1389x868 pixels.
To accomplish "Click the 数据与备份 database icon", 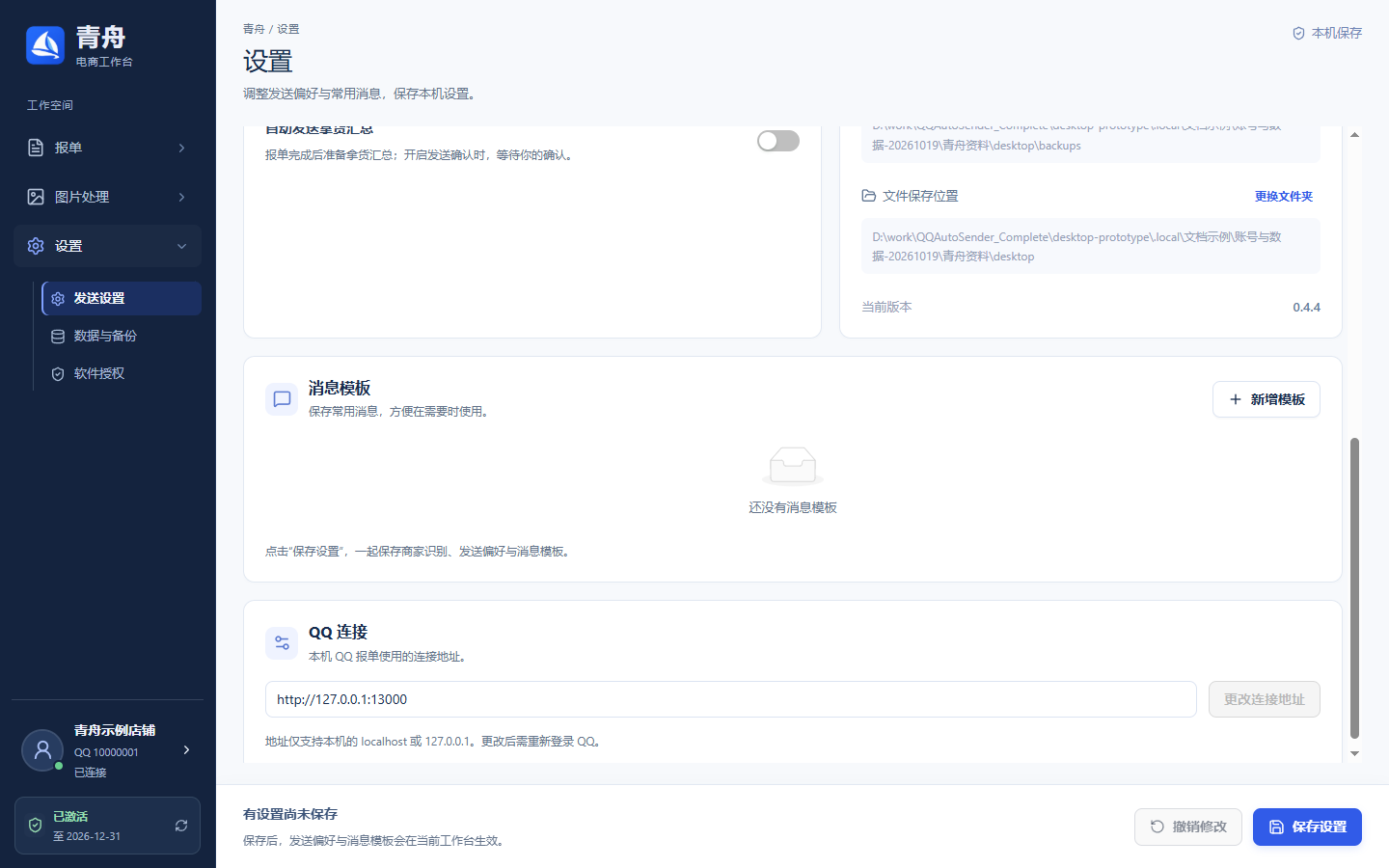I will point(58,336).
